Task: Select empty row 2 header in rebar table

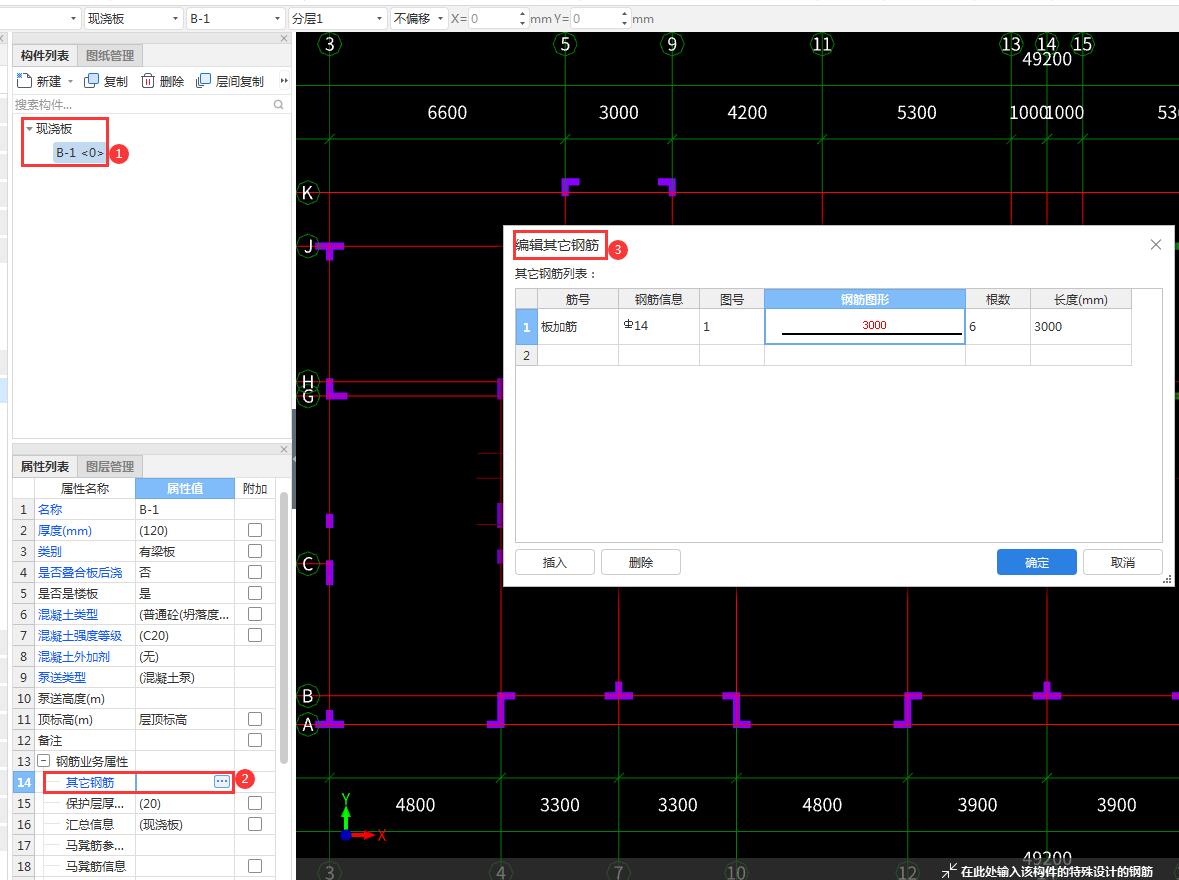Action: click(x=526, y=355)
